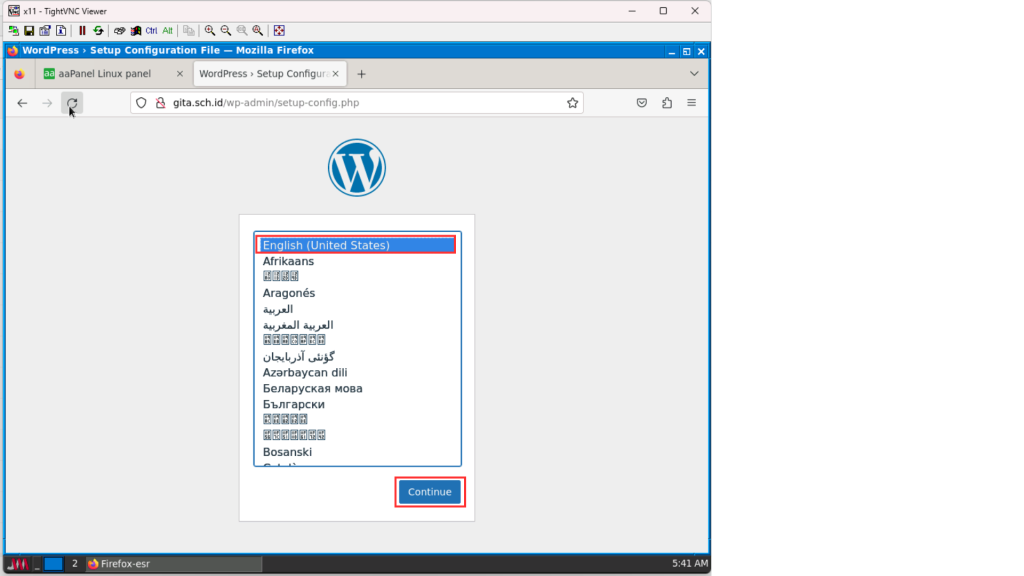Open the Firefox extensions puzzle icon

[x=667, y=103]
